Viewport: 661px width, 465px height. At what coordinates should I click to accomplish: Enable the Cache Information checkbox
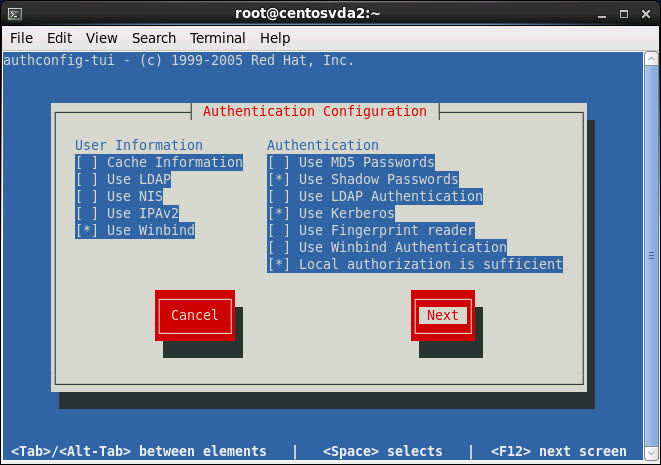(x=159, y=162)
